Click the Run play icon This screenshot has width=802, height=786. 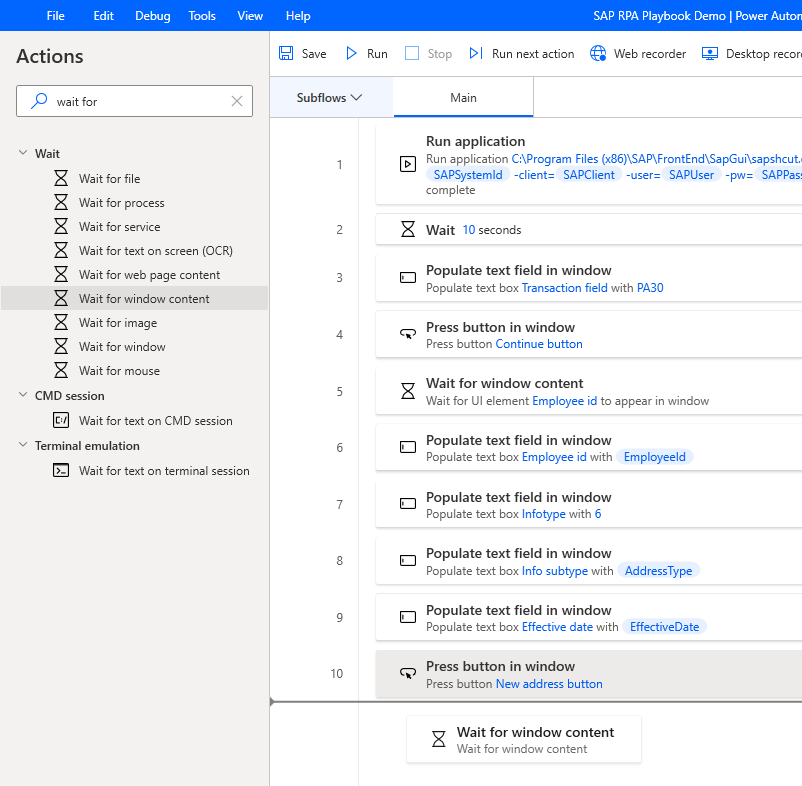click(x=351, y=53)
